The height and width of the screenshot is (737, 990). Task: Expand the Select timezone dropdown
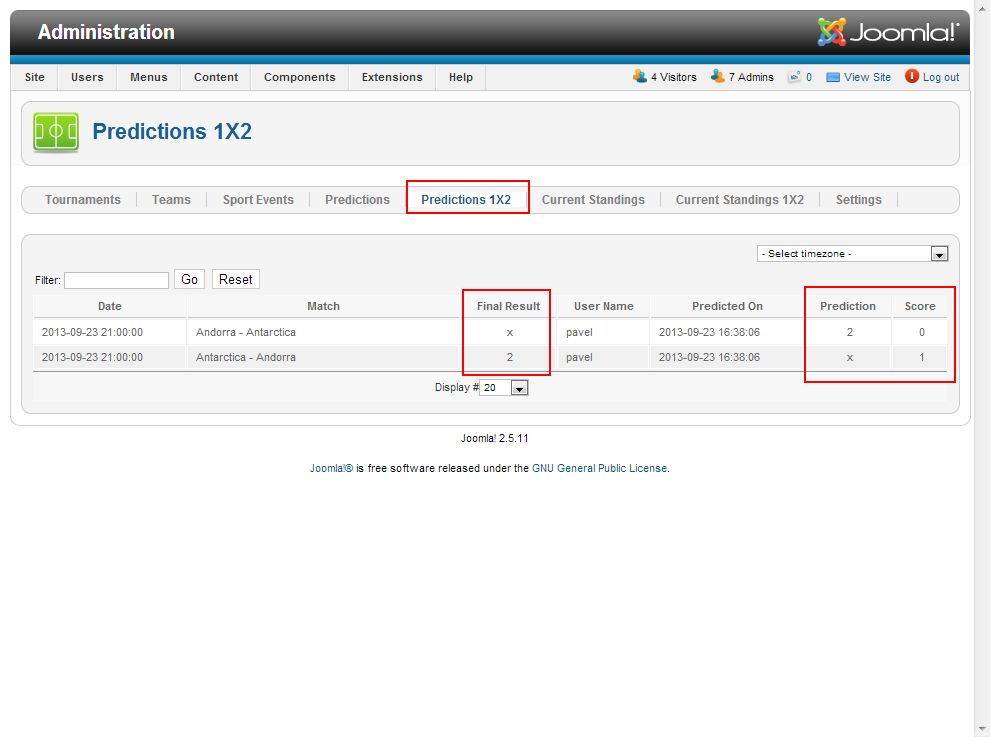[852, 254]
